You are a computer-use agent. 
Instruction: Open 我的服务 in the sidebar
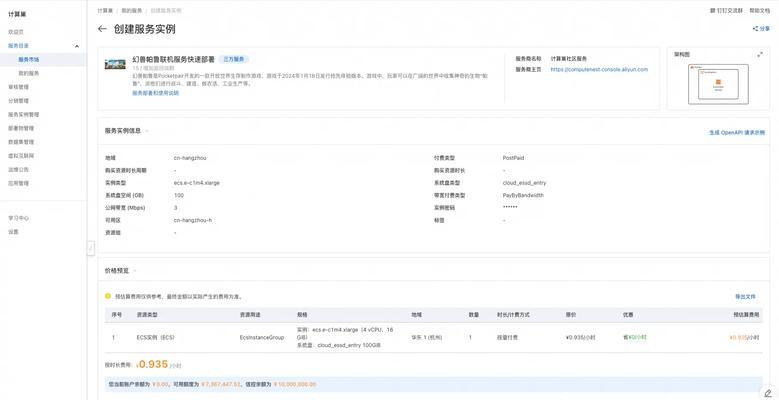[29, 73]
